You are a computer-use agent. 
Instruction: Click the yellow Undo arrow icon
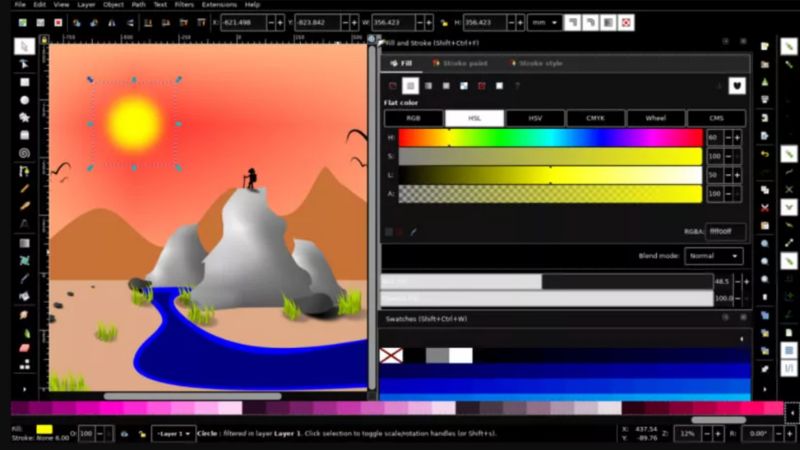click(764, 154)
